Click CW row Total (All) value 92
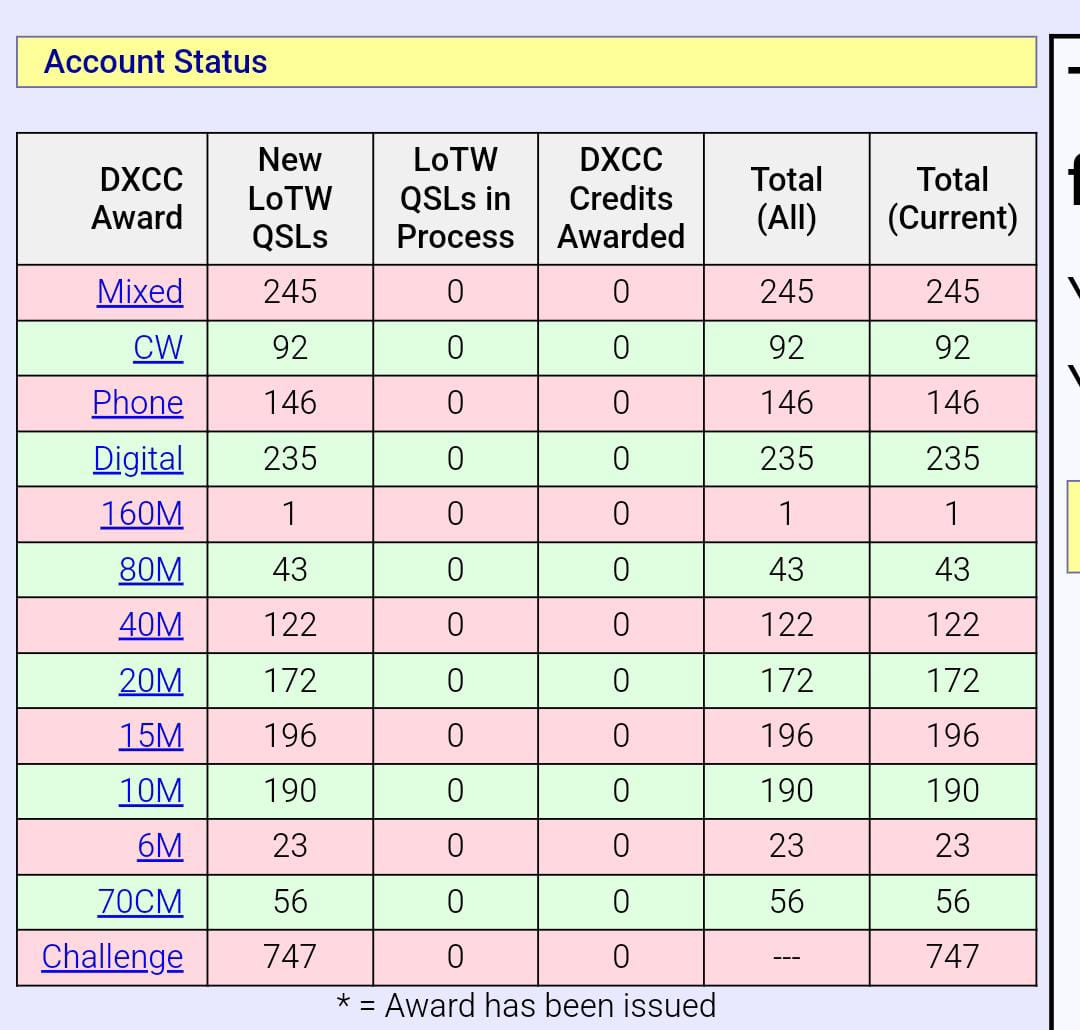 pos(787,348)
